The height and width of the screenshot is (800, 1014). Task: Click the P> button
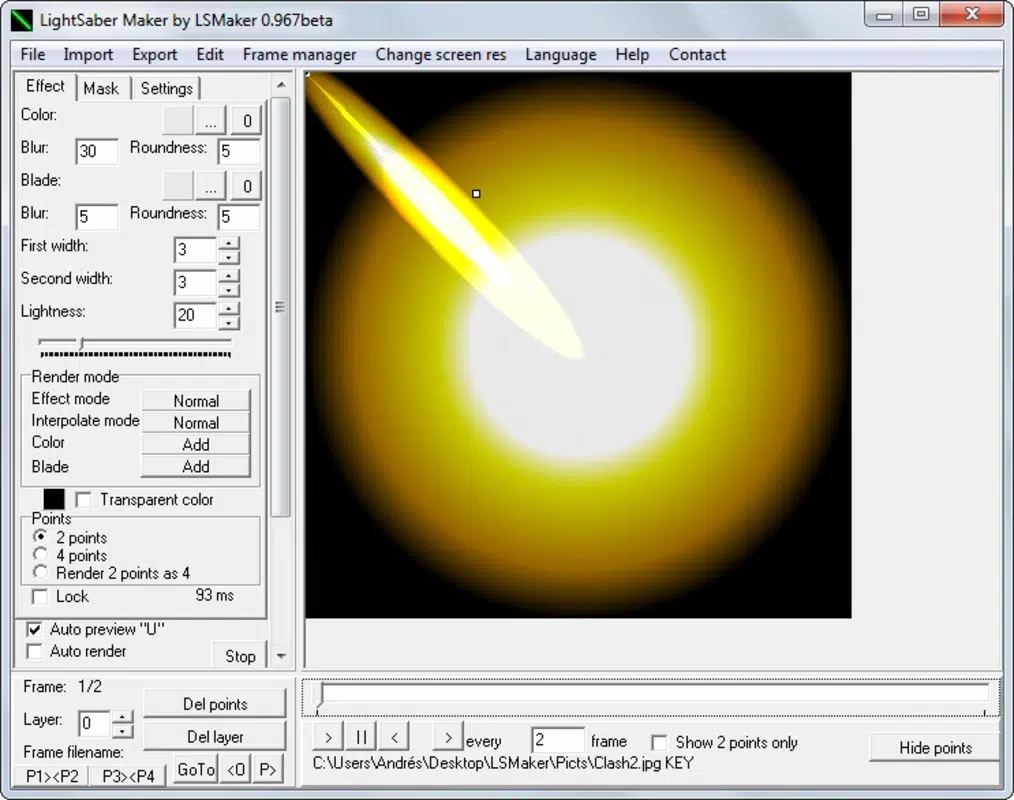[x=268, y=770]
